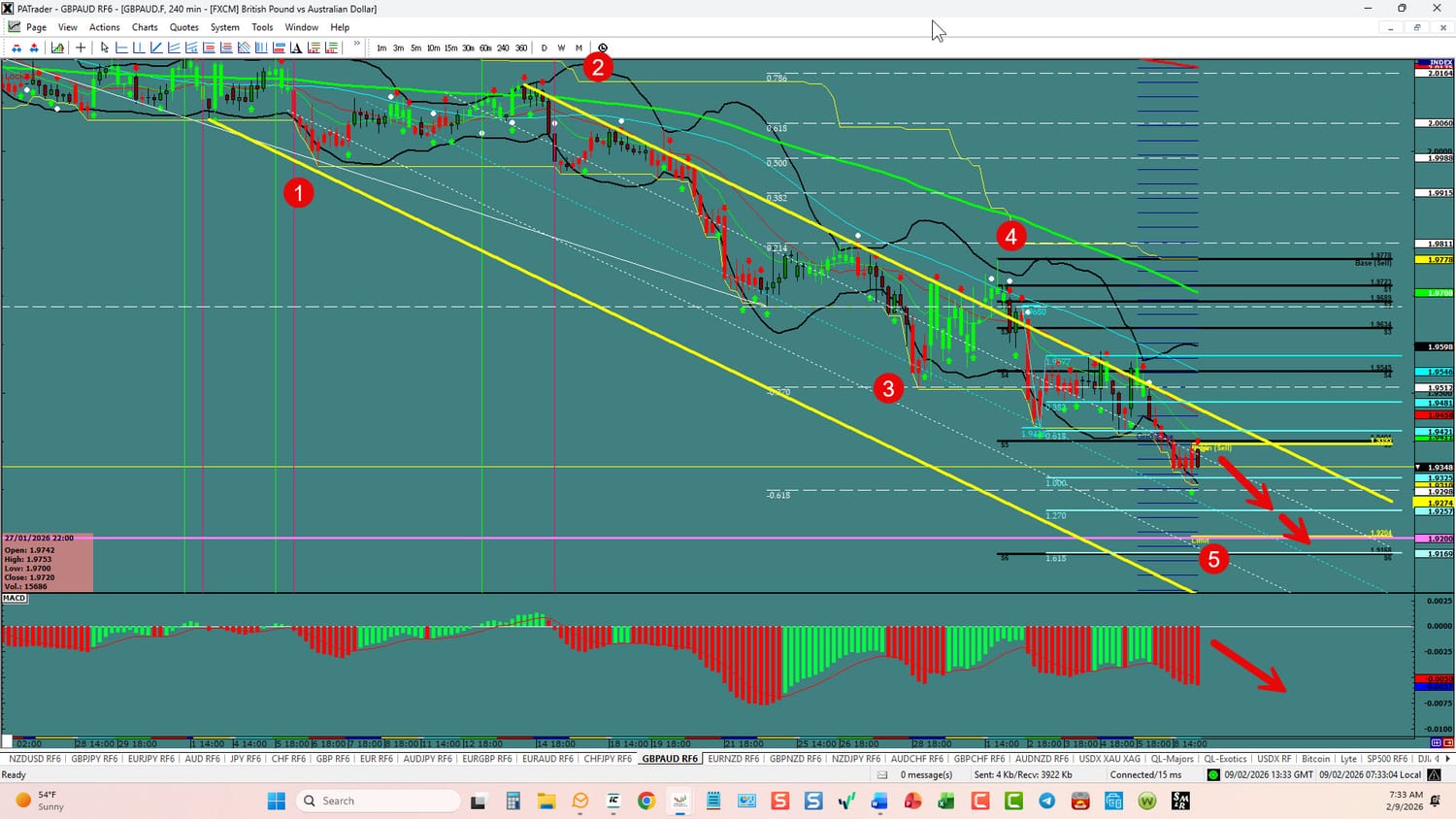Select the 10m timeframe button

coord(433,48)
